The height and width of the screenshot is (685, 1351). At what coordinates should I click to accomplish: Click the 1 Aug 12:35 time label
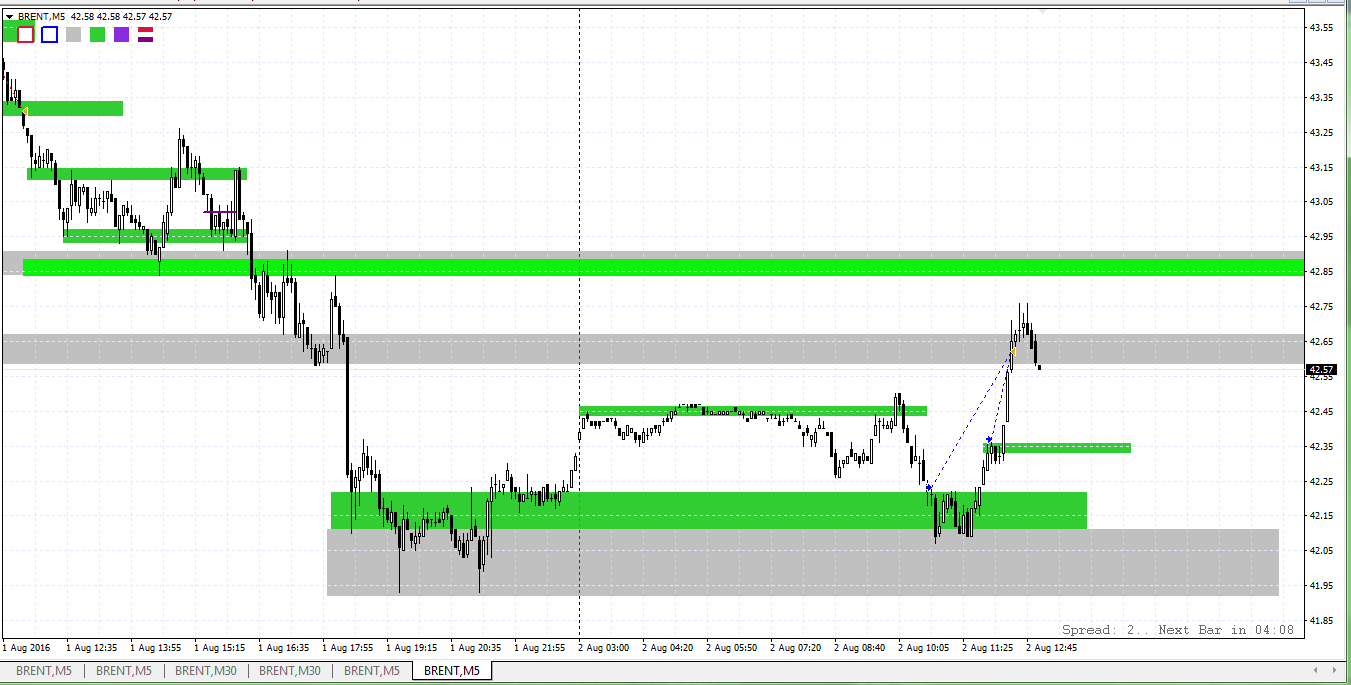(91, 648)
